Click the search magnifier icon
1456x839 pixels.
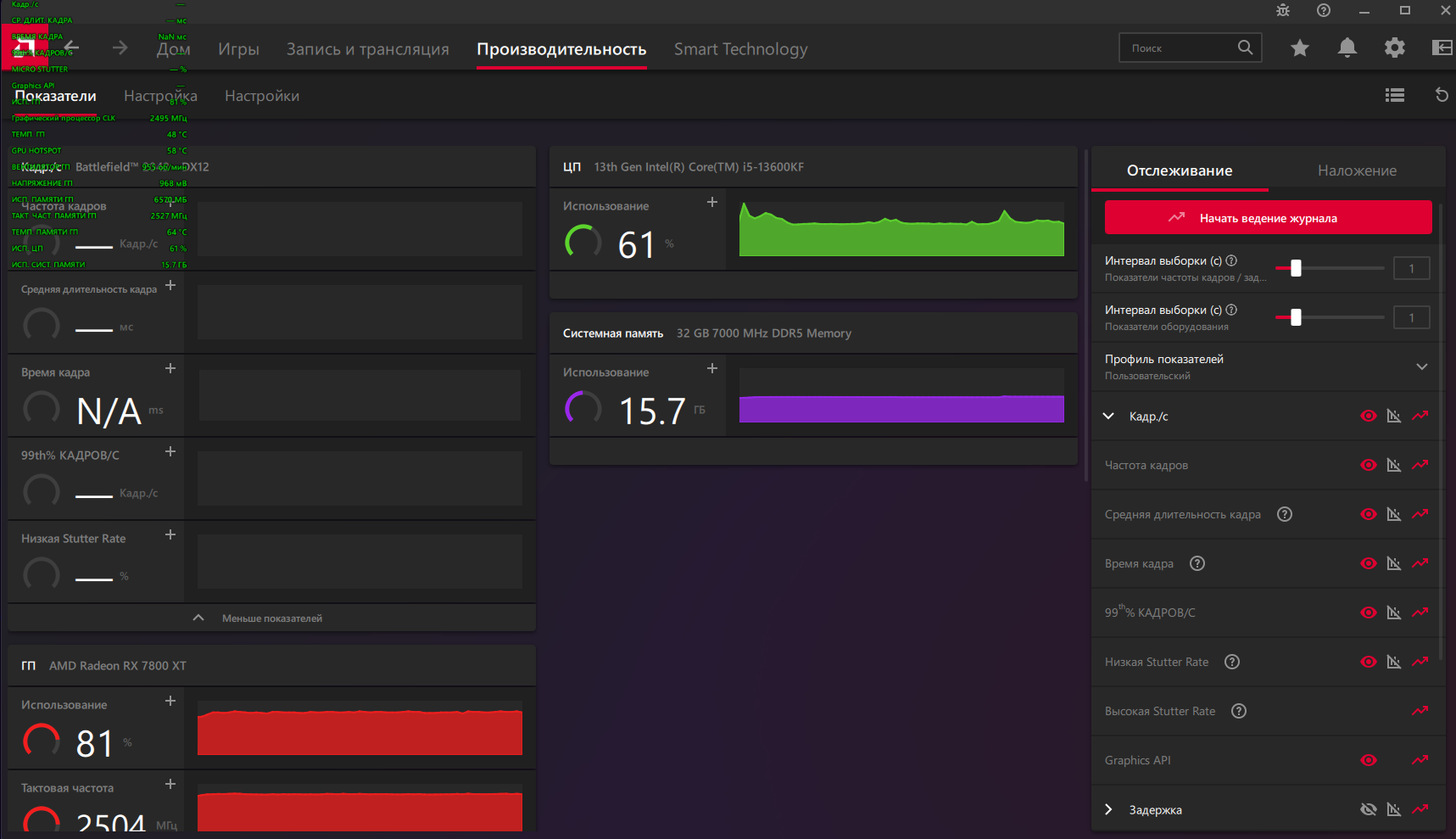[1245, 48]
